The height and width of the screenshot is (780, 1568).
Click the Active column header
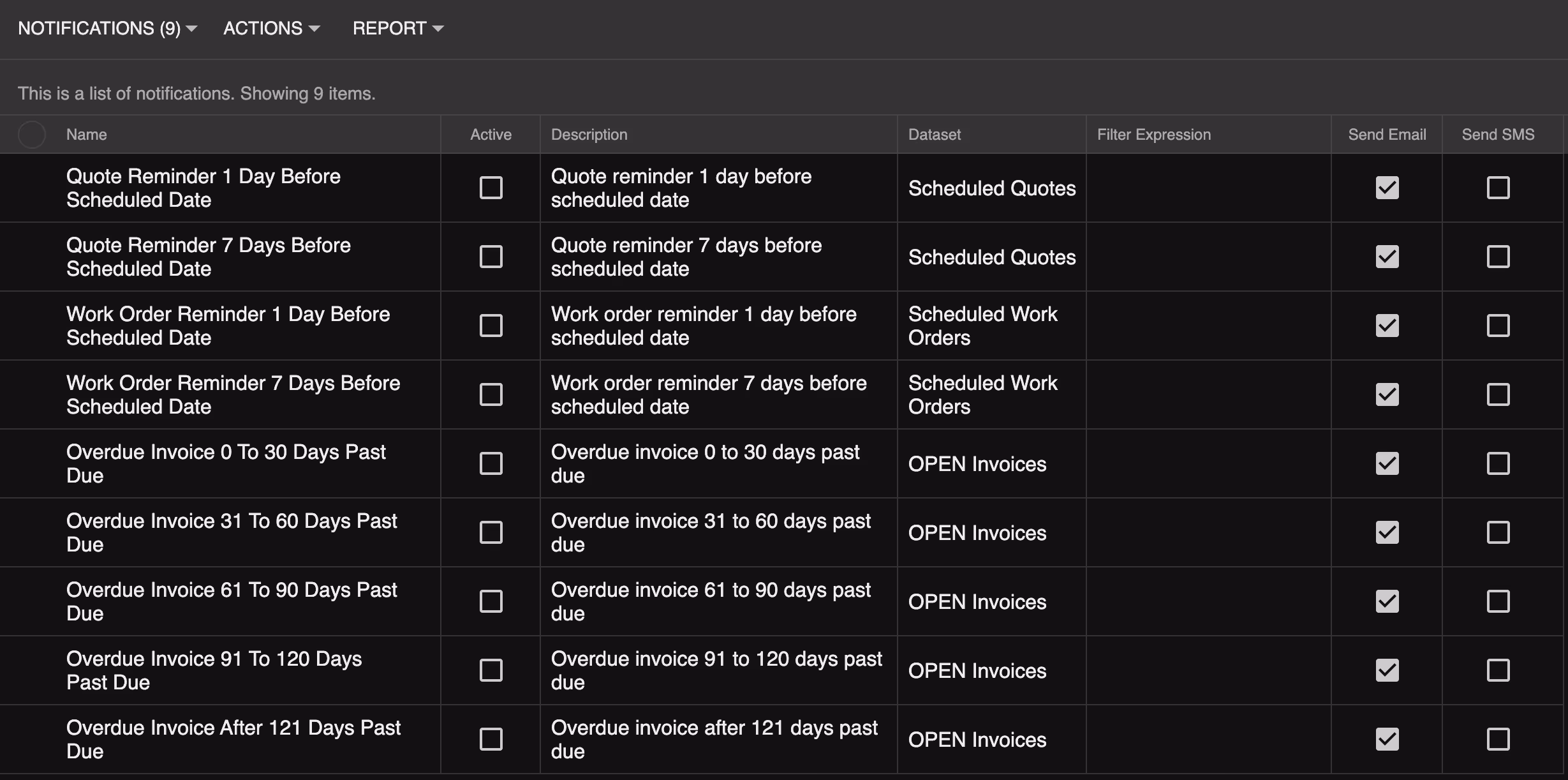[491, 135]
